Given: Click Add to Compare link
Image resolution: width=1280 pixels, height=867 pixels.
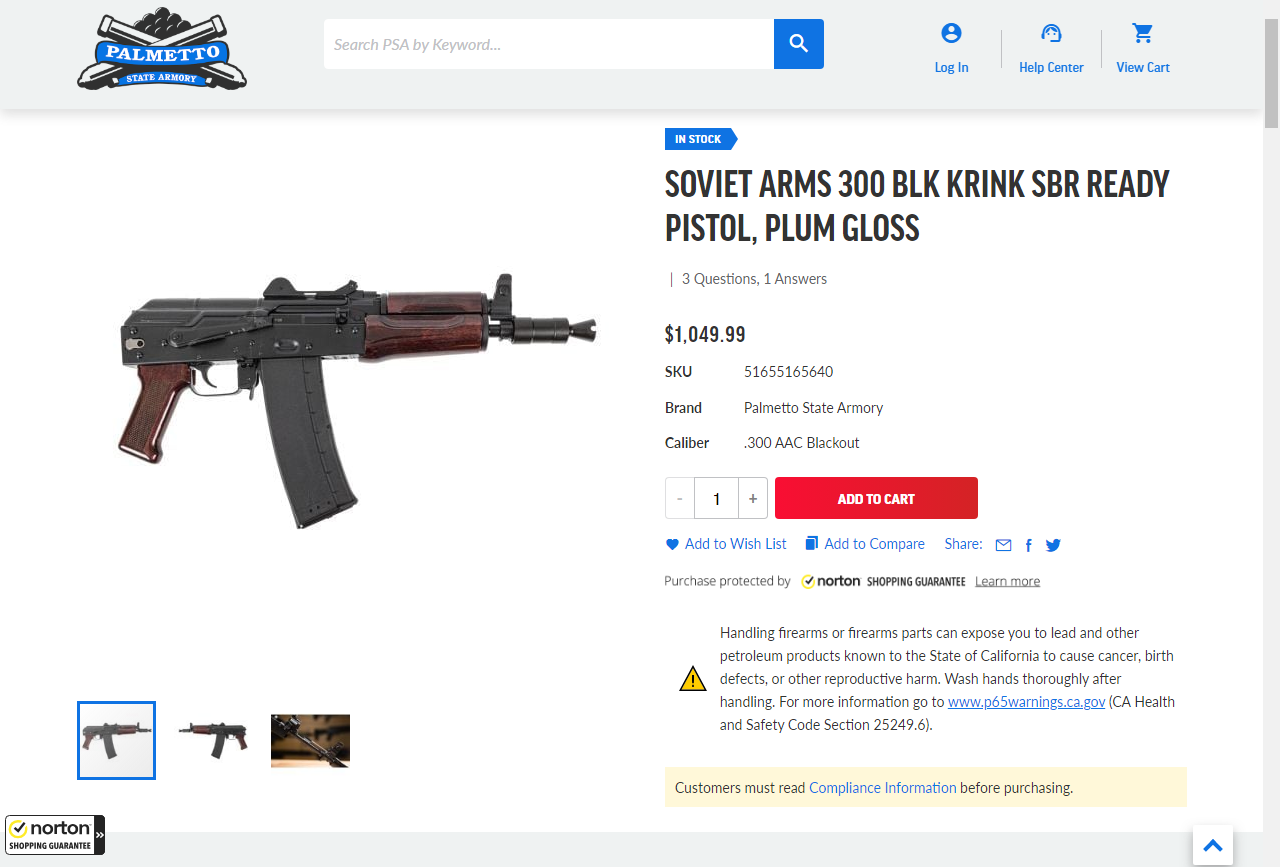Looking at the screenshot, I should (865, 544).
